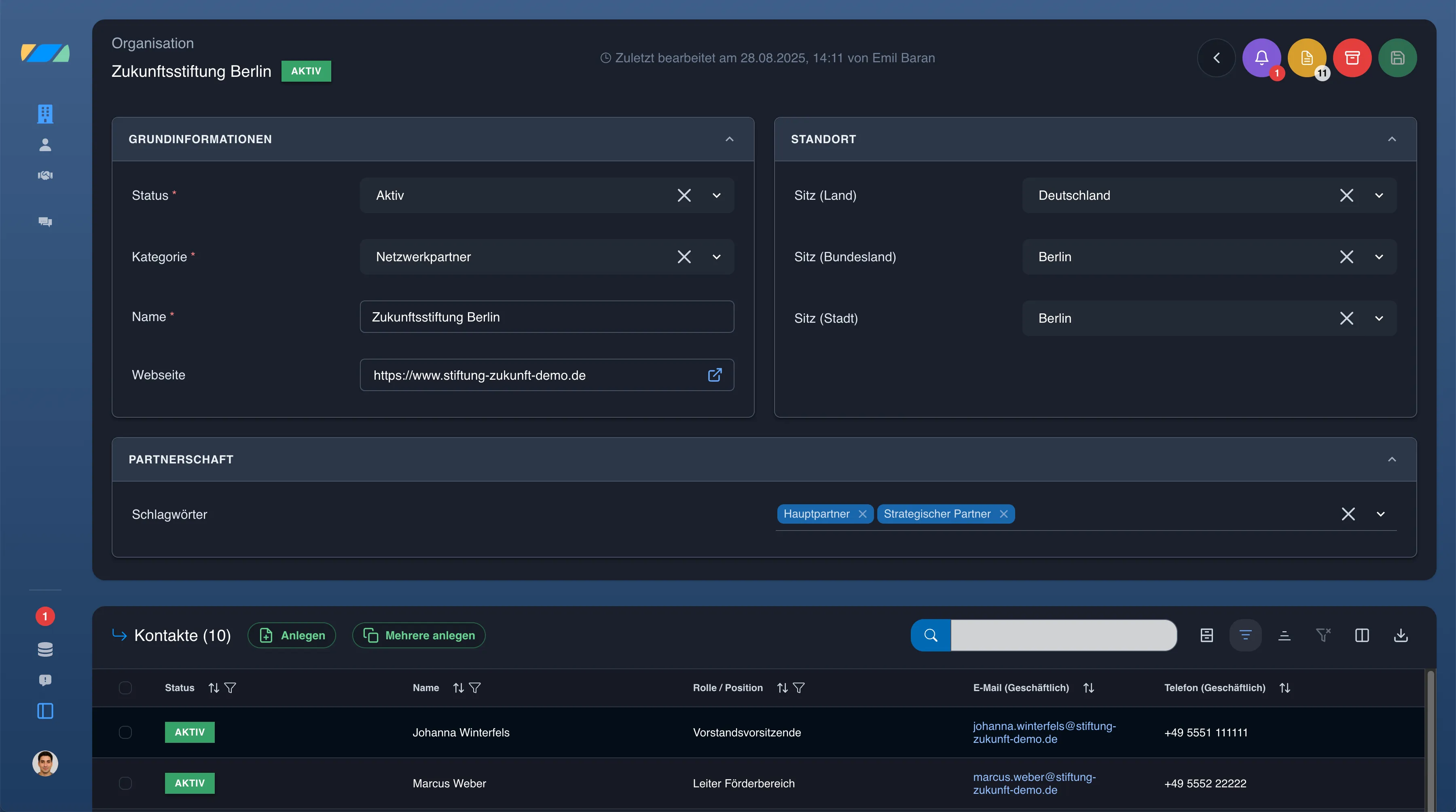The width and height of the screenshot is (1456, 812).
Task: Download contacts with the export icon
Action: point(1401,635)
